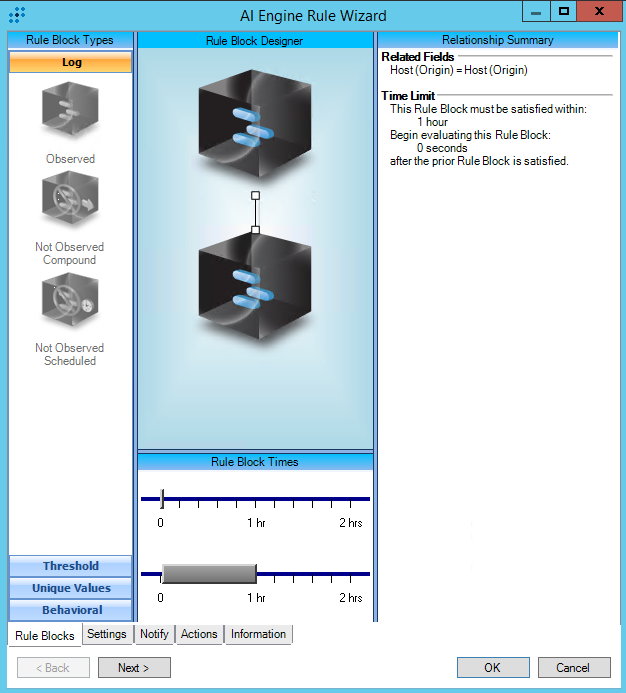
Task: Click the app logo icon in title bar
Action: point(17,15)
